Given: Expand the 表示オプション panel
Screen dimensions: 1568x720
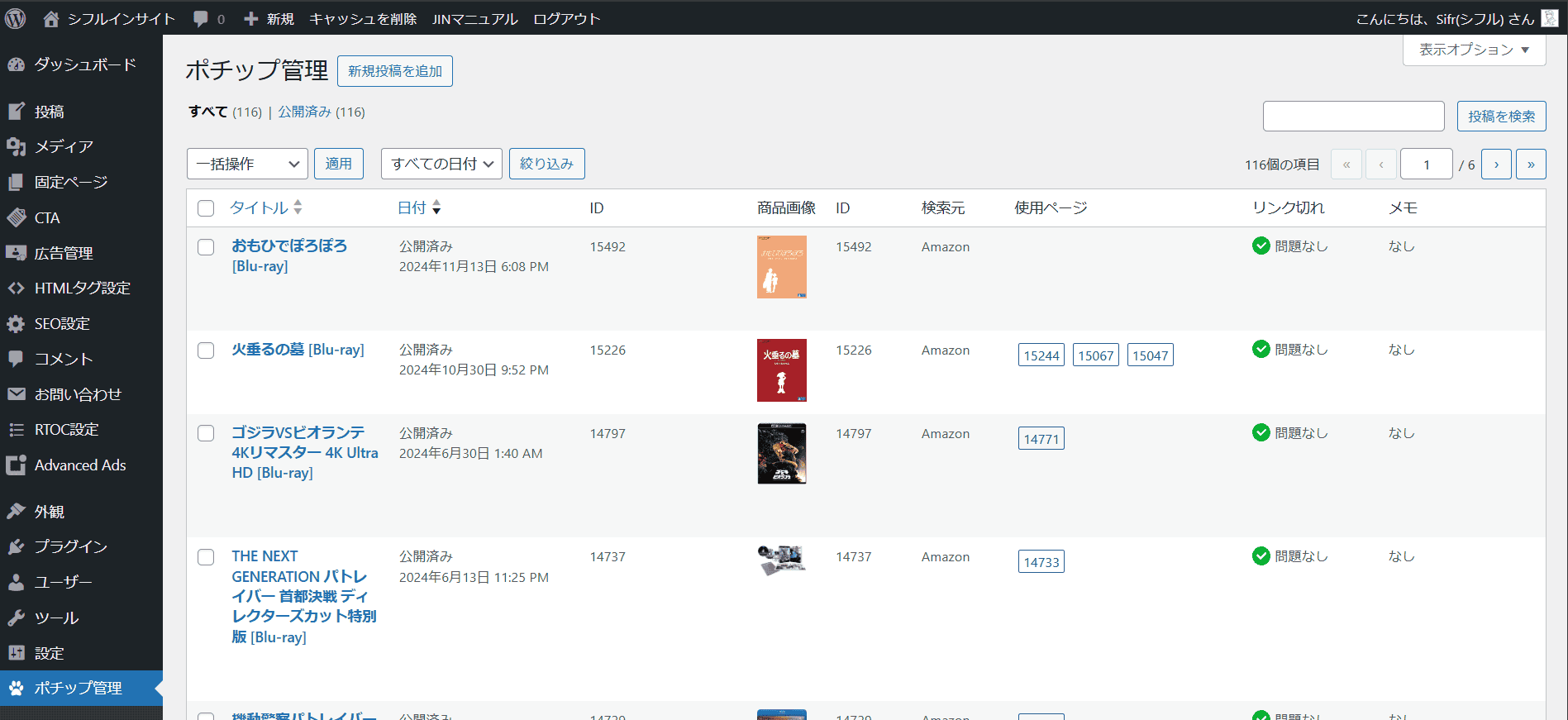Looking at the screenshot, I should click(x=1474, y=50).
